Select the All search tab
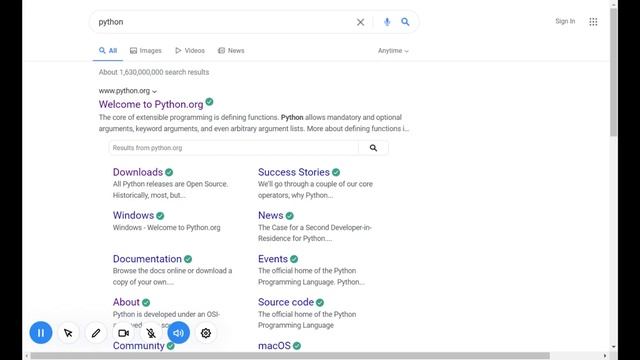This screenshot has height=360, width=640. pos(108,51)
